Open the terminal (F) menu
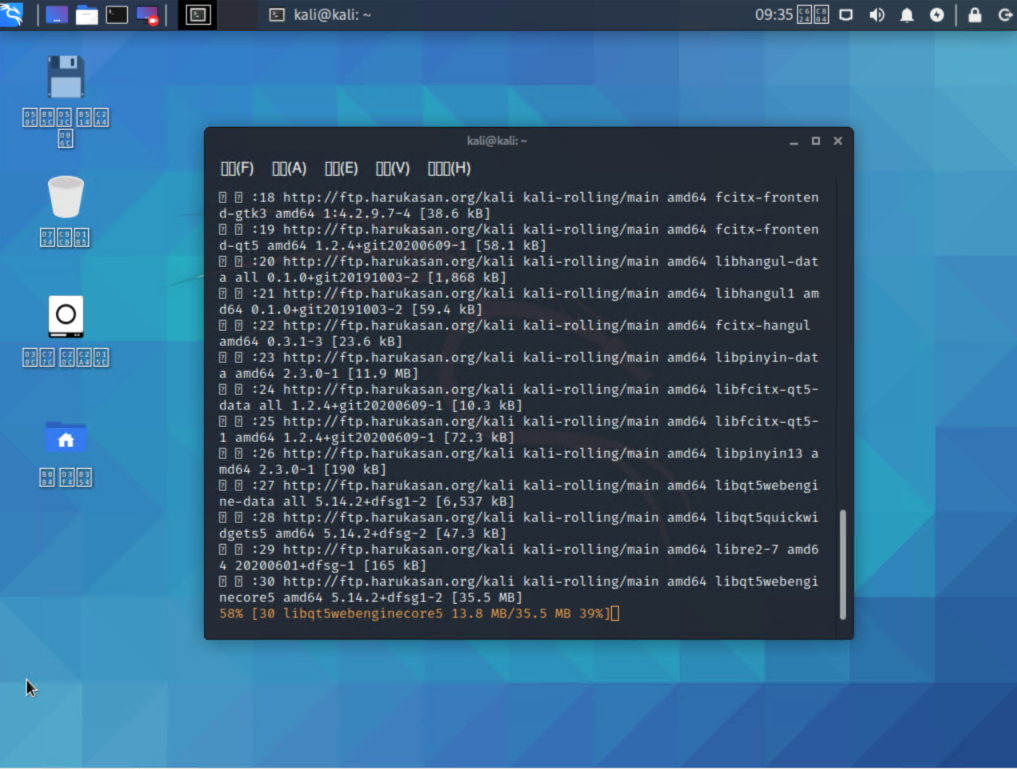Image resolution: width=1017 pixels, height=769 pixels. (237, 169)
